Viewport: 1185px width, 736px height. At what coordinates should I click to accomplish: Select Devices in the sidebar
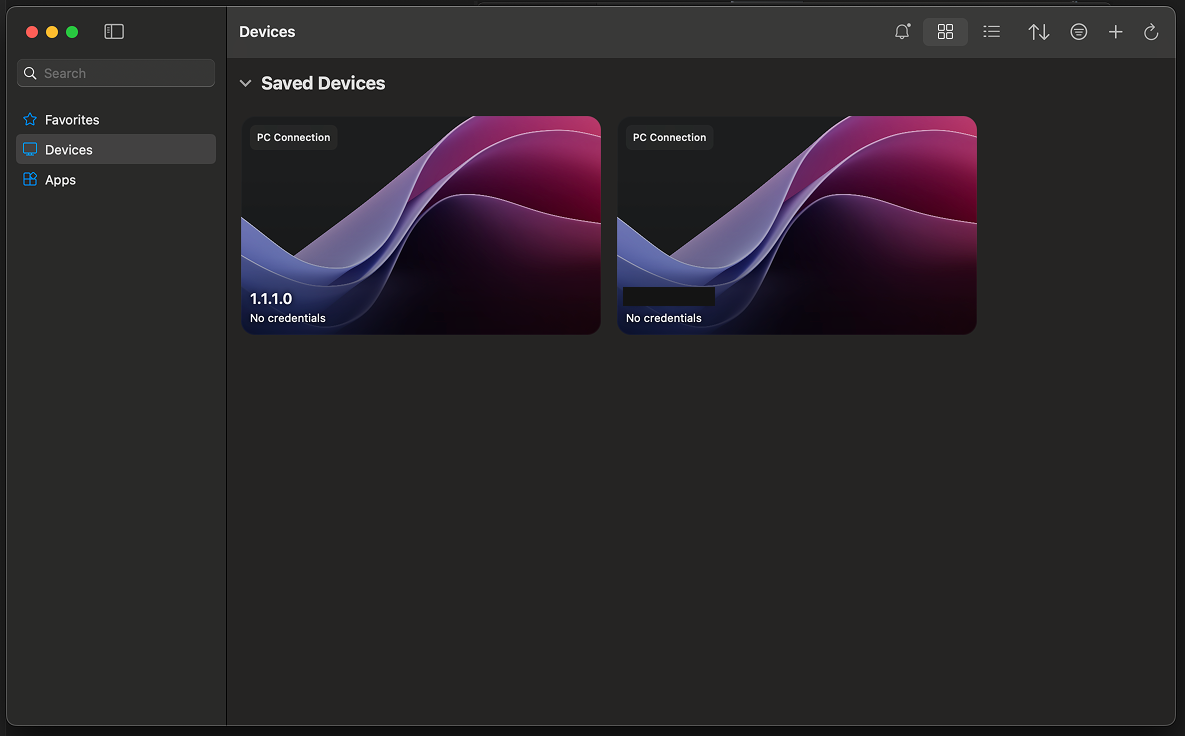[68, 149]
